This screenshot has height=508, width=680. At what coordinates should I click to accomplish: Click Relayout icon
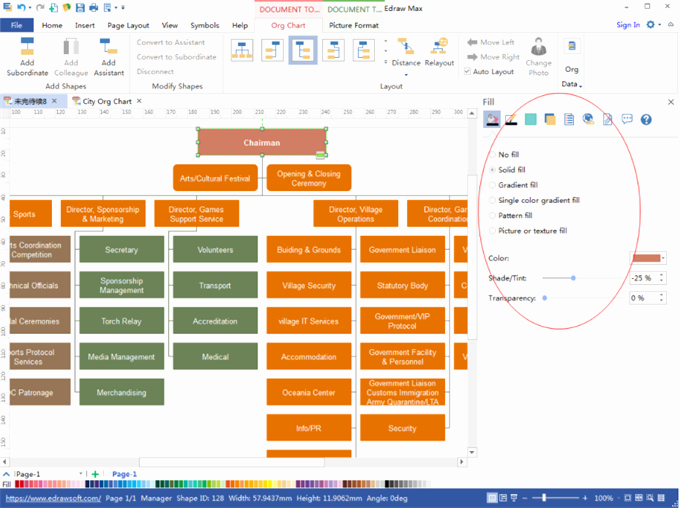click(439, 46)
